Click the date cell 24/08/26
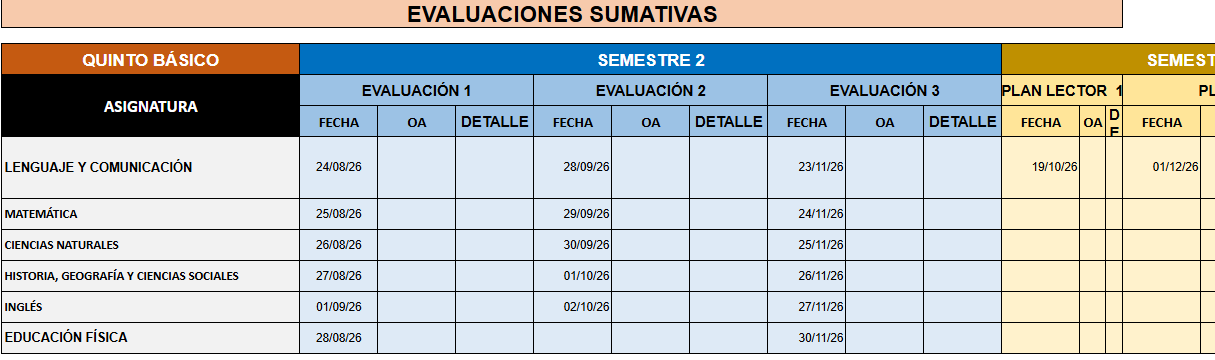This screenshot has width=1215, height=360. pos(339,167)
